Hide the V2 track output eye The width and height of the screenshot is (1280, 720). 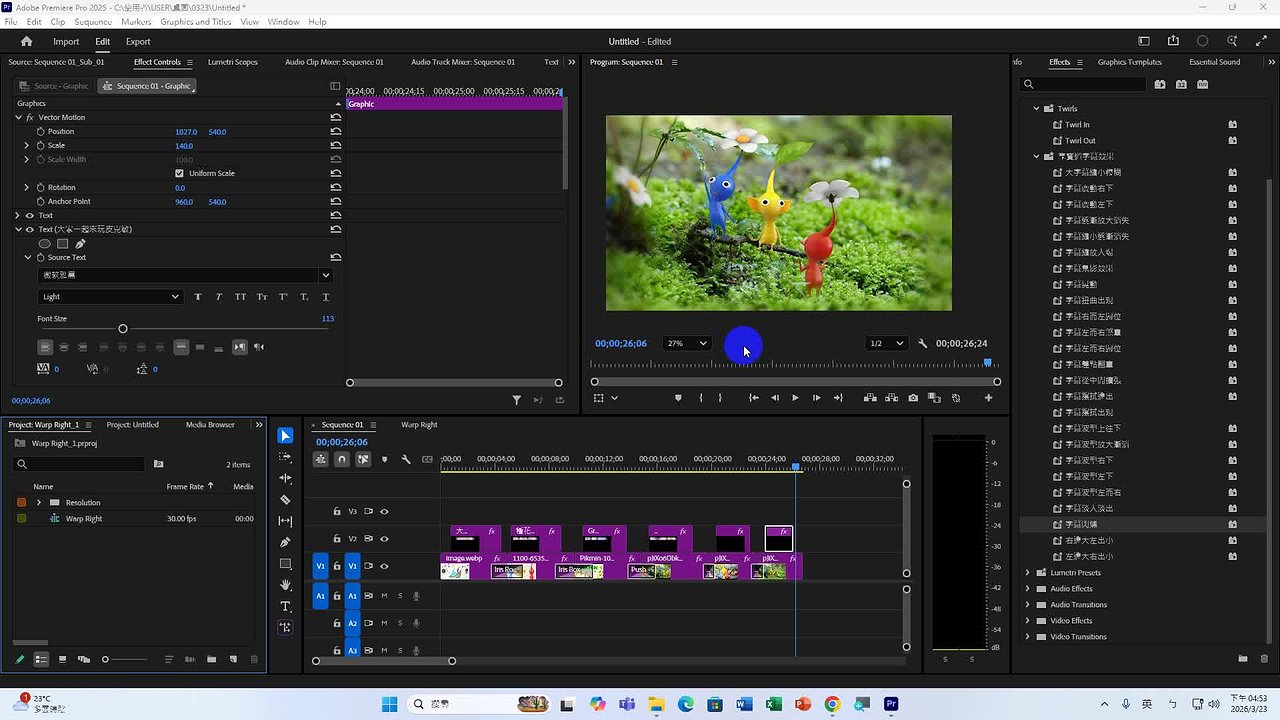point(384,539)
